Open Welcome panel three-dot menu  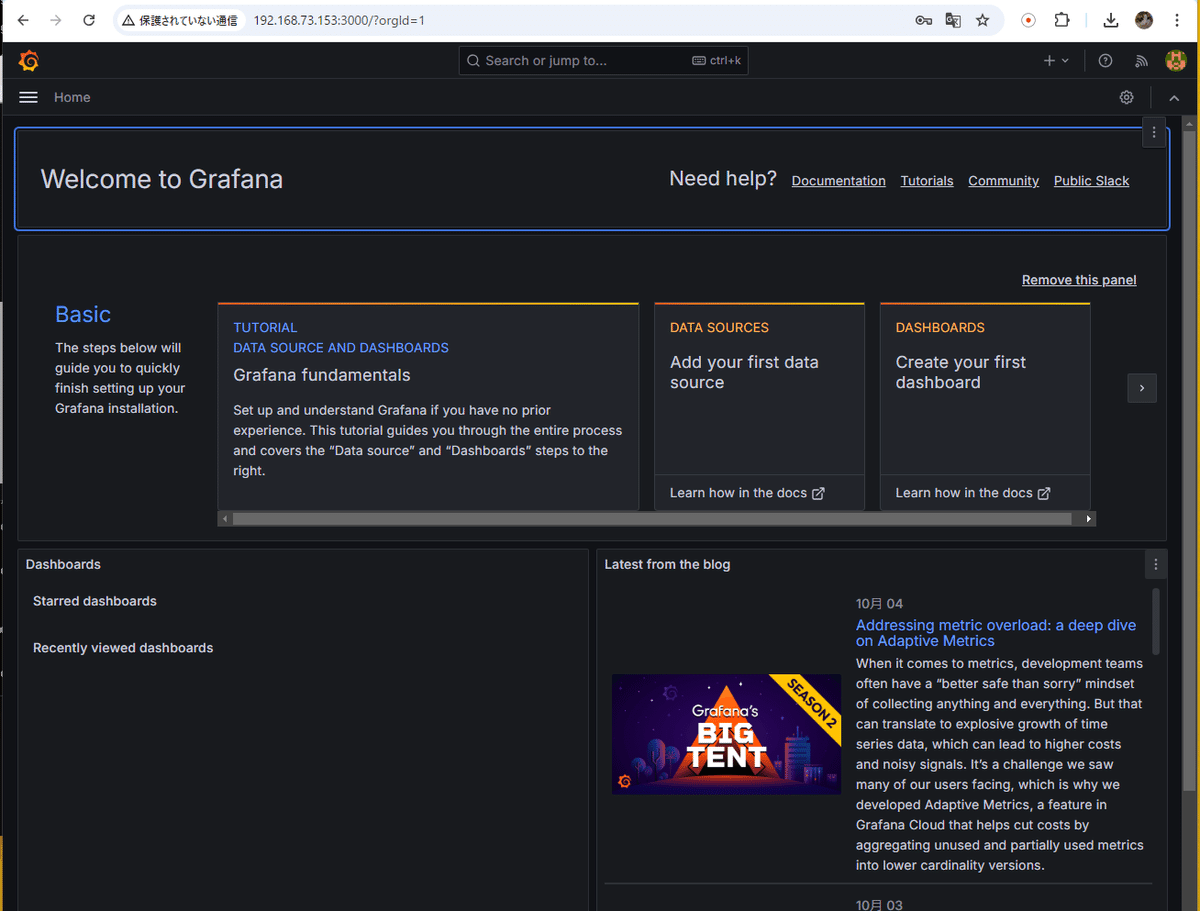pyautogui.click(x=1154, y=132)
